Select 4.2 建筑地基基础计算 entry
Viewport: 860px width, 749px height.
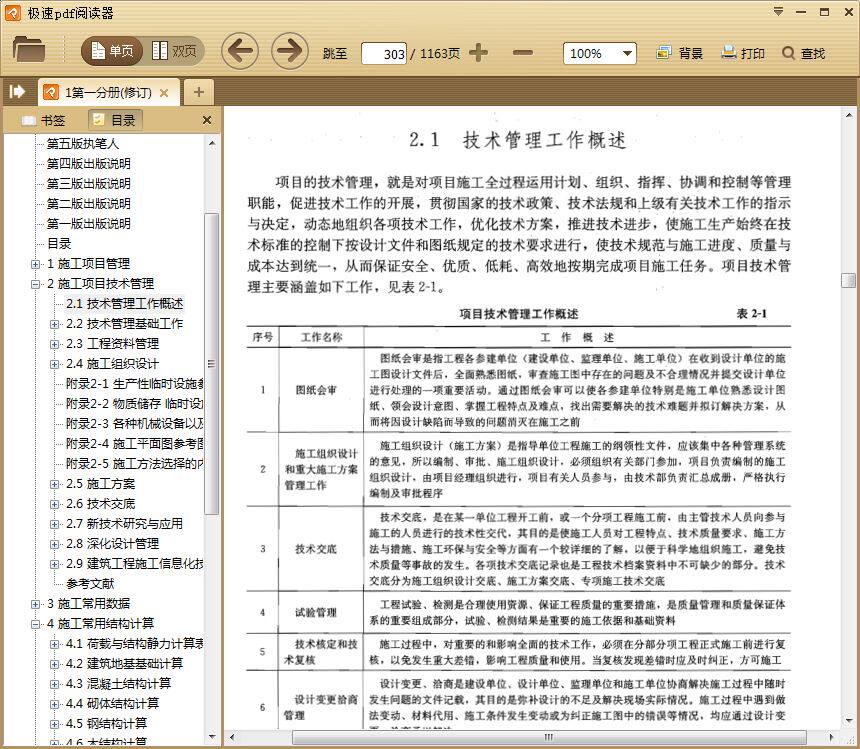click(x=124, y=664)
